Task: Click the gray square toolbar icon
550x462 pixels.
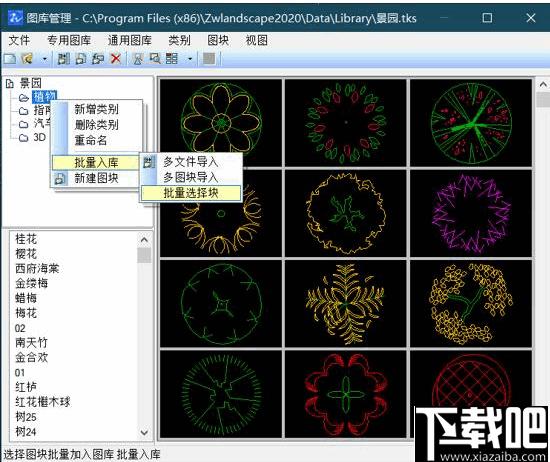Action: point(209,59)
